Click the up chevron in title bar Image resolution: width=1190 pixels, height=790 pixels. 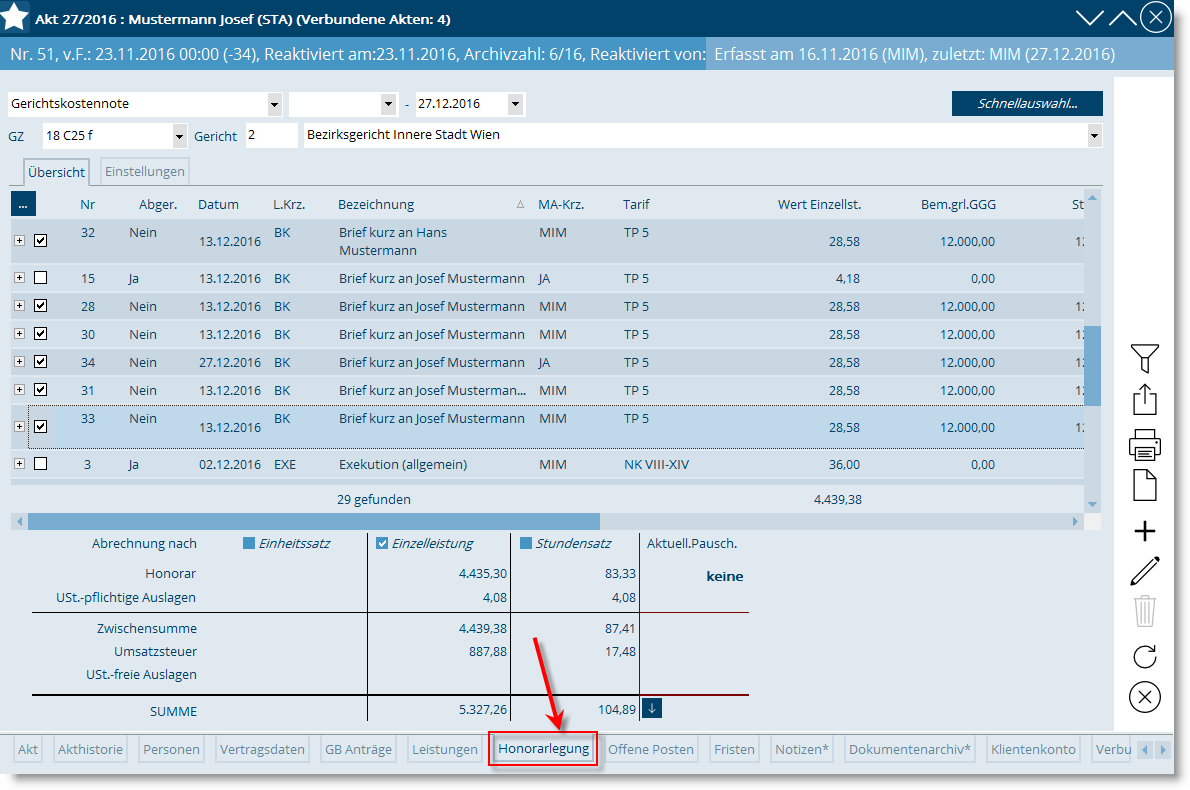pyautogui.click(x=1123, y=18)
